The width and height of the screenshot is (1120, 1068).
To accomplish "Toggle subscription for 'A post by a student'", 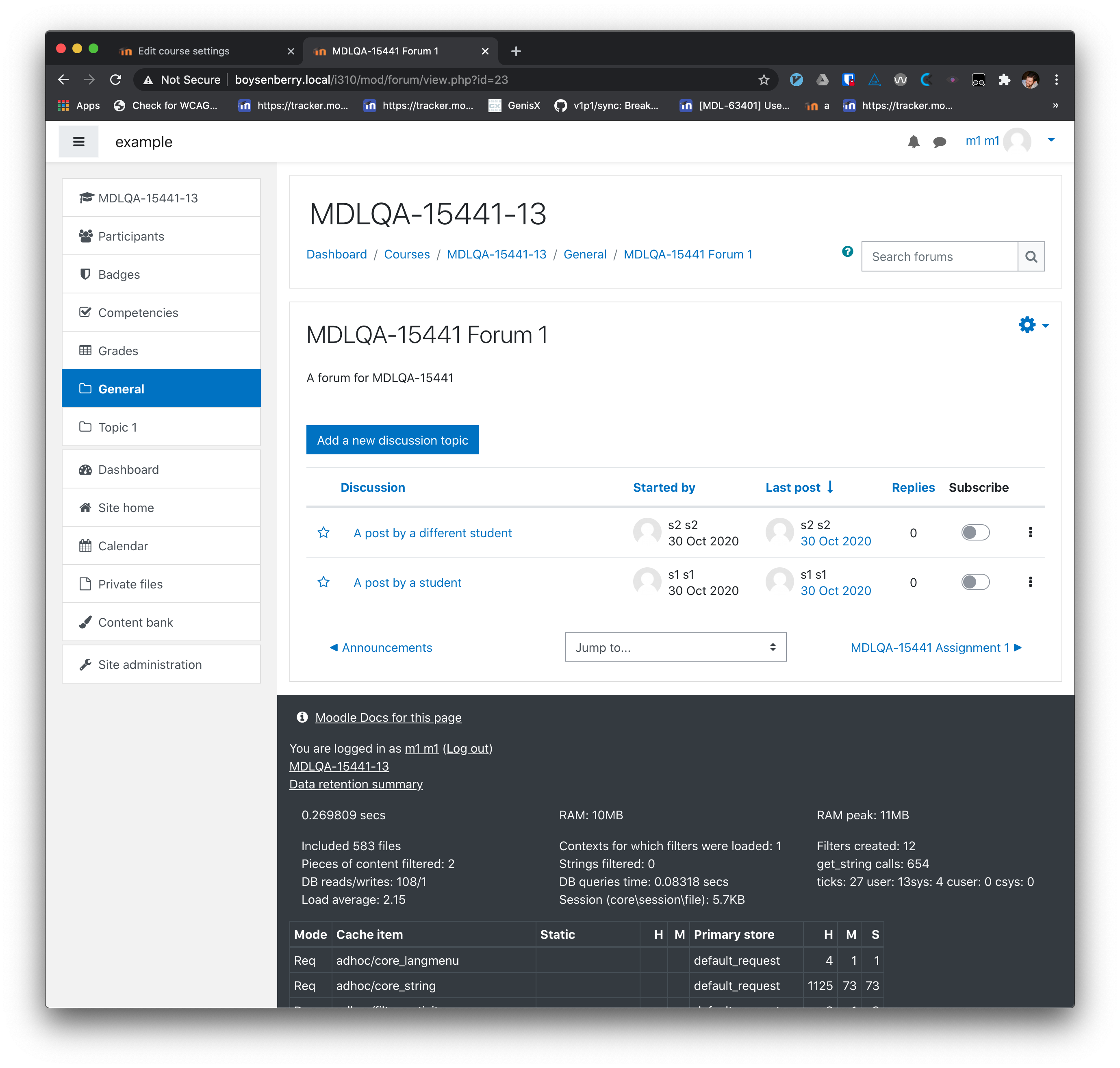I will (975, 582).
